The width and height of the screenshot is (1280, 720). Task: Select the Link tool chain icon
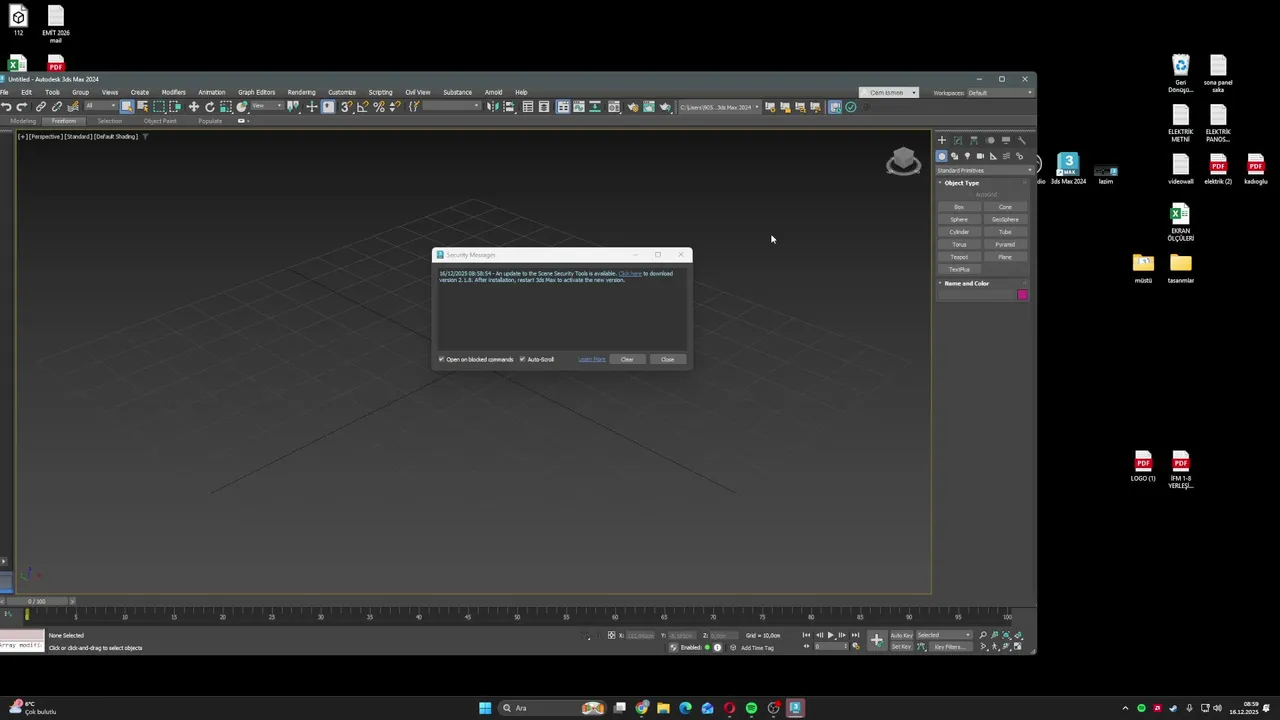[x=41, y=106]
